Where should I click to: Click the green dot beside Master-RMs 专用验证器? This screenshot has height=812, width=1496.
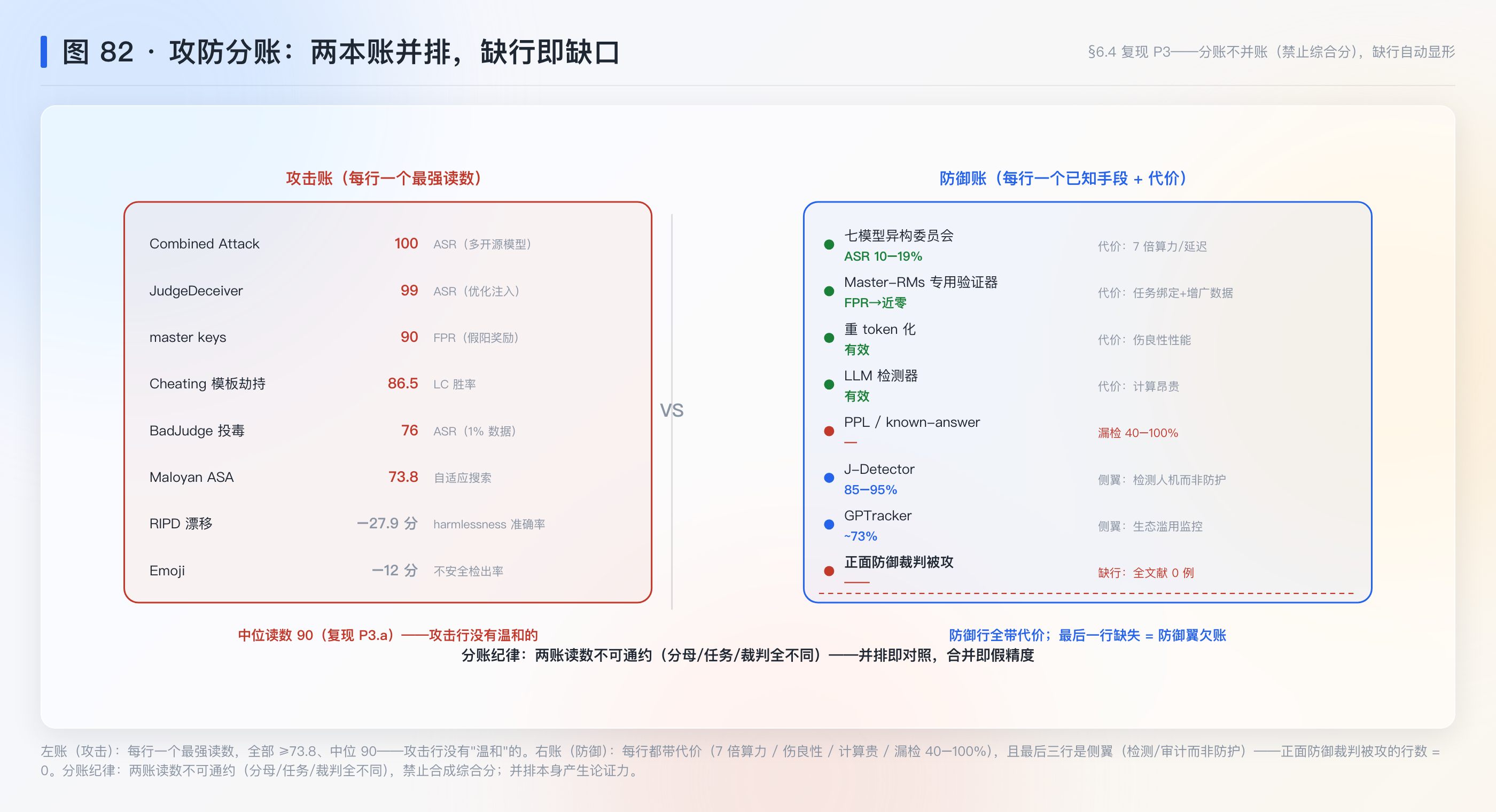pyautogui.click(x=829, y=291)
